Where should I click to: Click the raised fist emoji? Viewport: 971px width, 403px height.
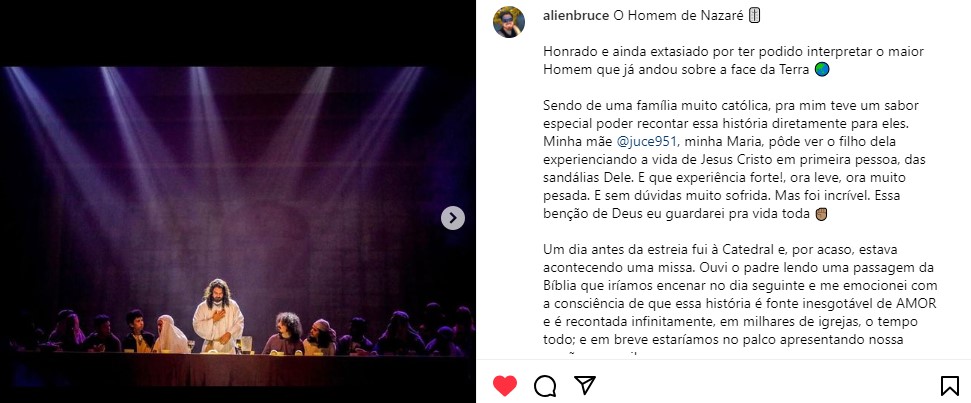point(822,214)
